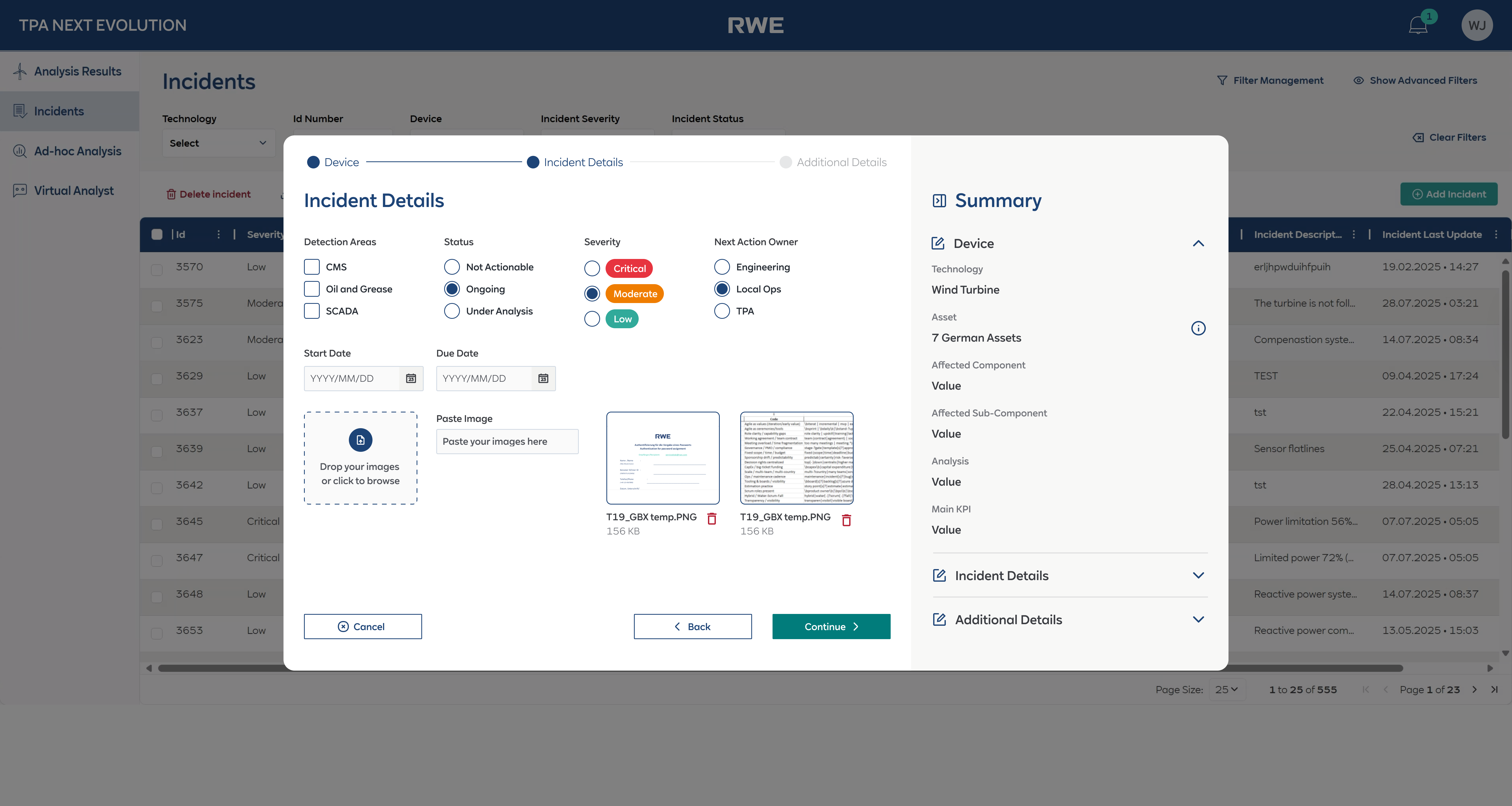Open Analysis Results in sidebar

coord(69,71)
